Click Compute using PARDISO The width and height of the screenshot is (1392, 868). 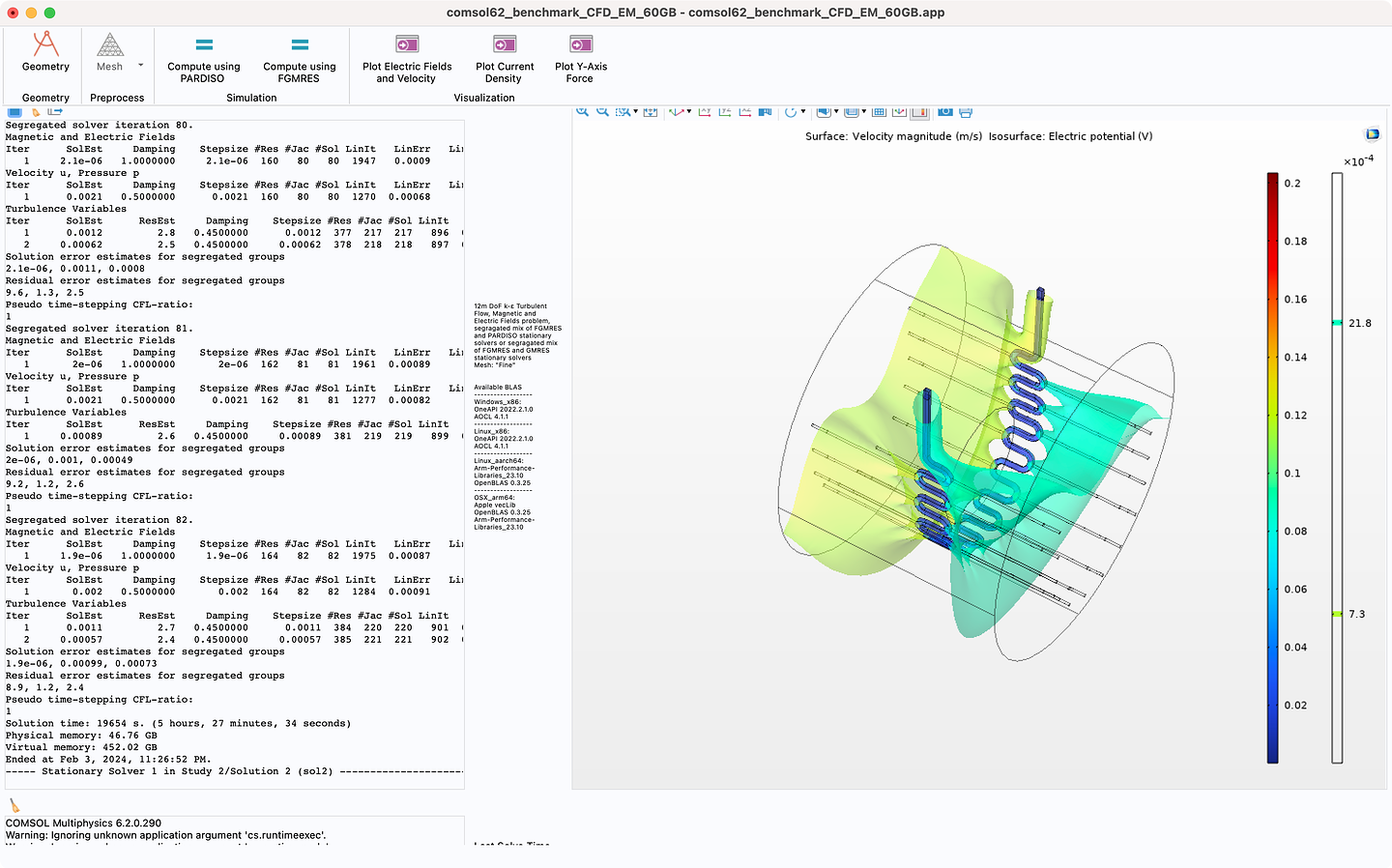coord(204,56)
